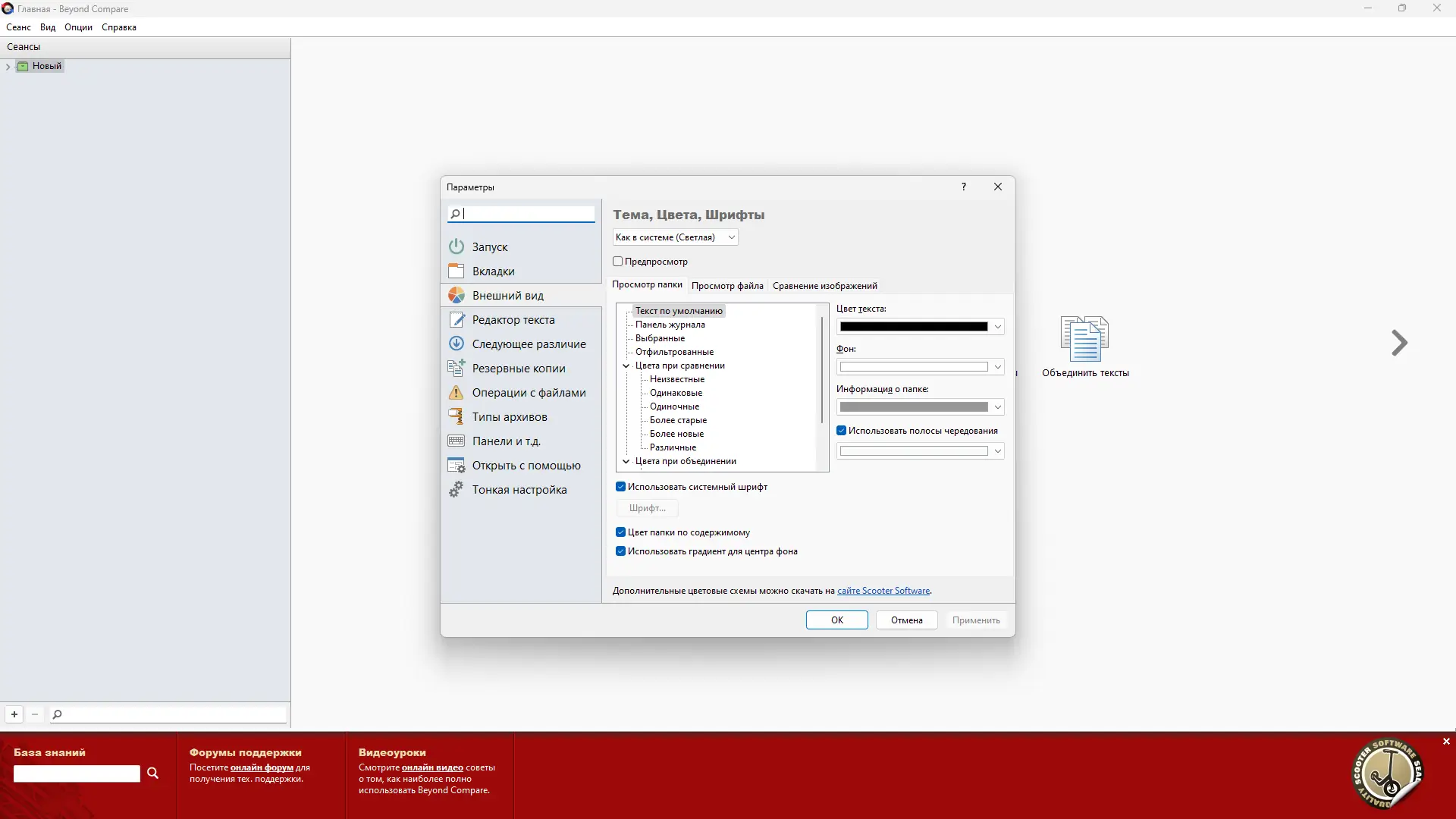The image size is (1456, 819).
Task: Open Редактор текста pencil icon section
Action: 456,319
